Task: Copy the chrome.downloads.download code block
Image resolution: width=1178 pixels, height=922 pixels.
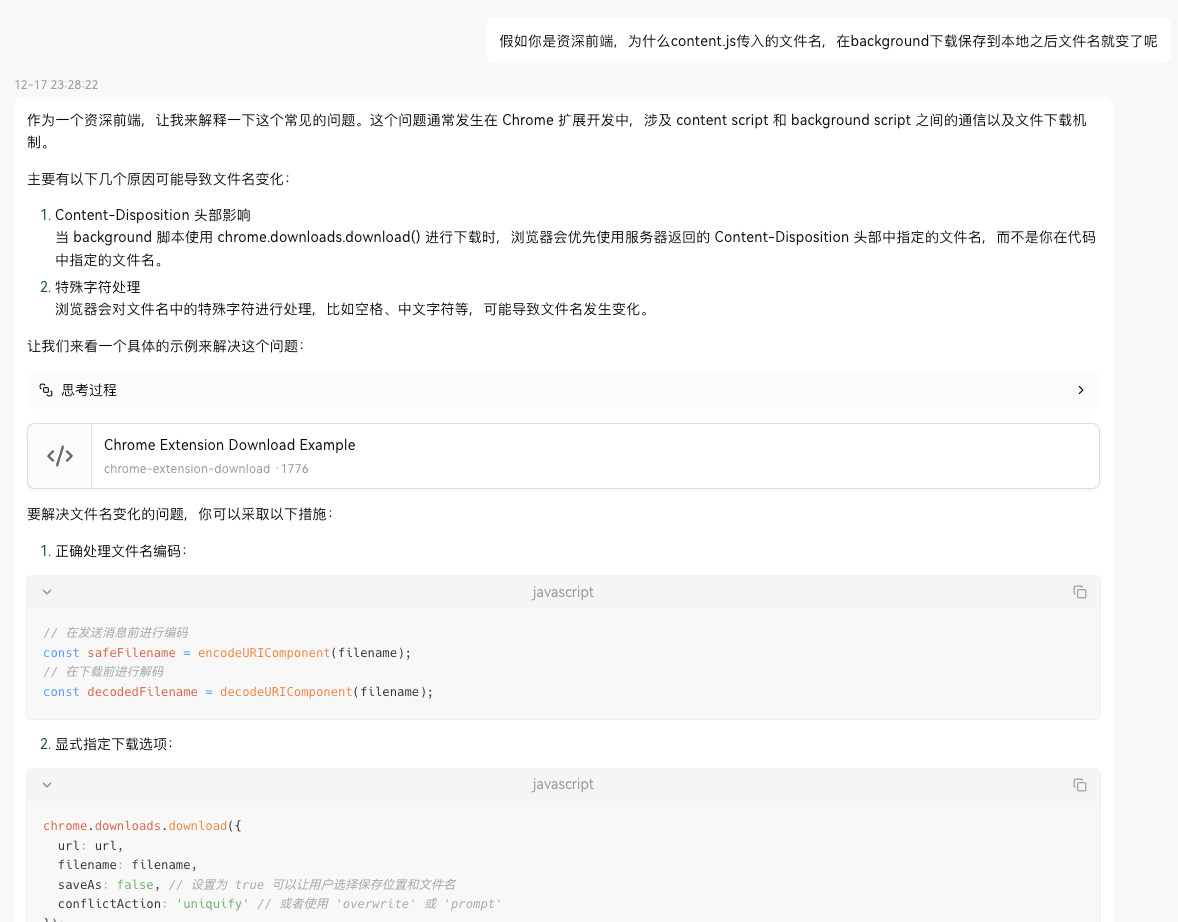Action: point(1079,785)
